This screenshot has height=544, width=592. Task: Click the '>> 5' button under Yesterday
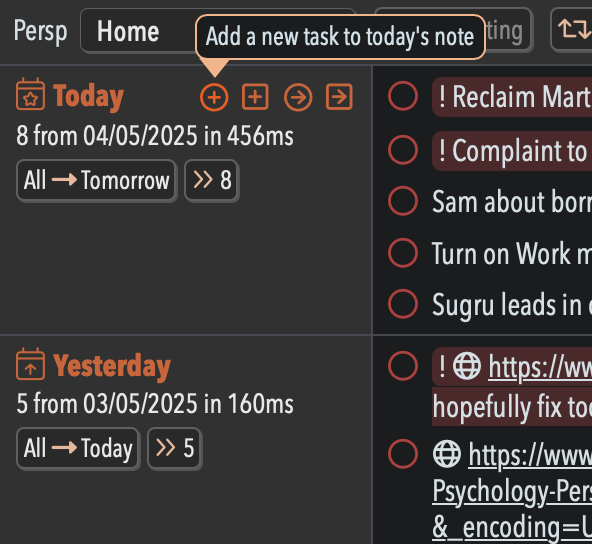click(175, 448)
